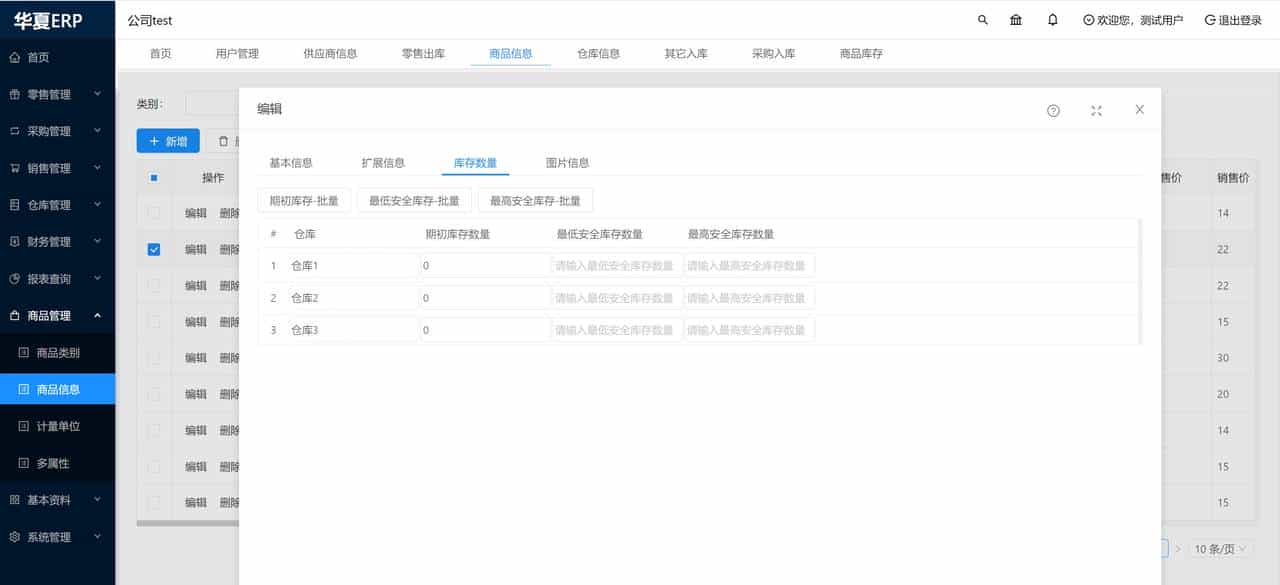
Task: Click the 期初库存-批量 button
Action: coord(303,199)
